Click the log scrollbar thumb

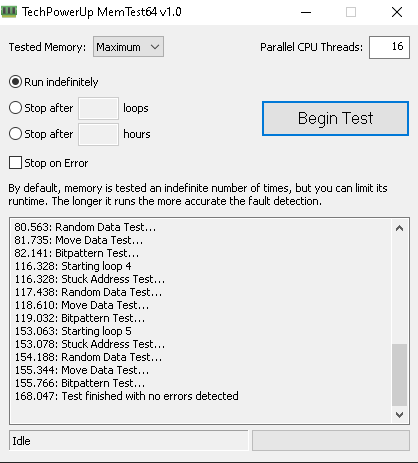(399, 375)
